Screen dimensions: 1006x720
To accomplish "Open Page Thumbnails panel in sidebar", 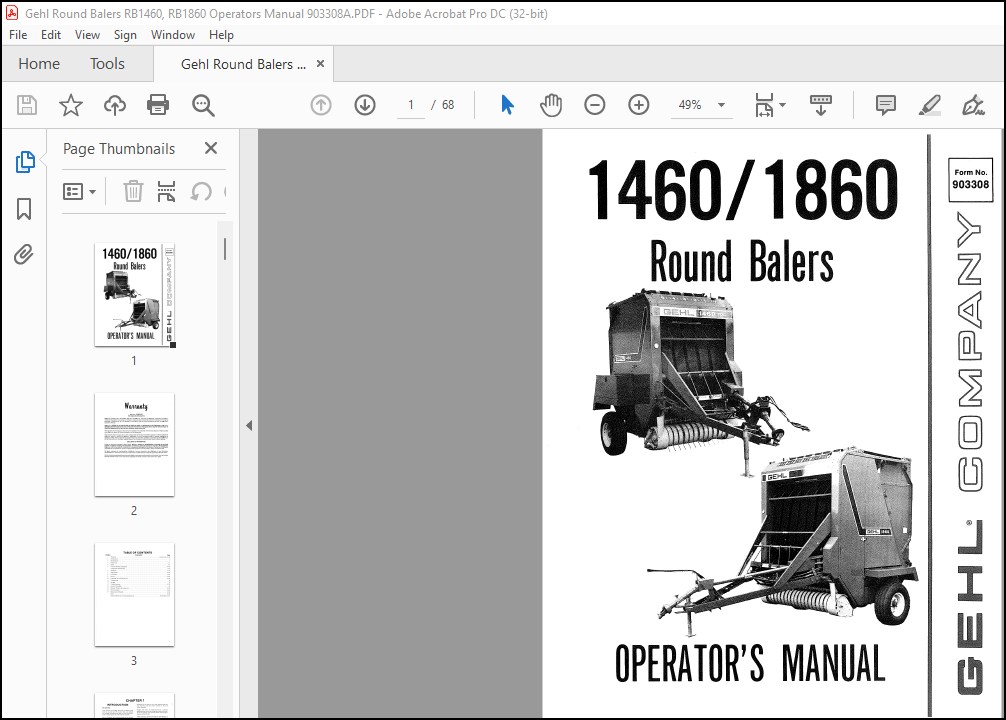I will tap(24, 162).
